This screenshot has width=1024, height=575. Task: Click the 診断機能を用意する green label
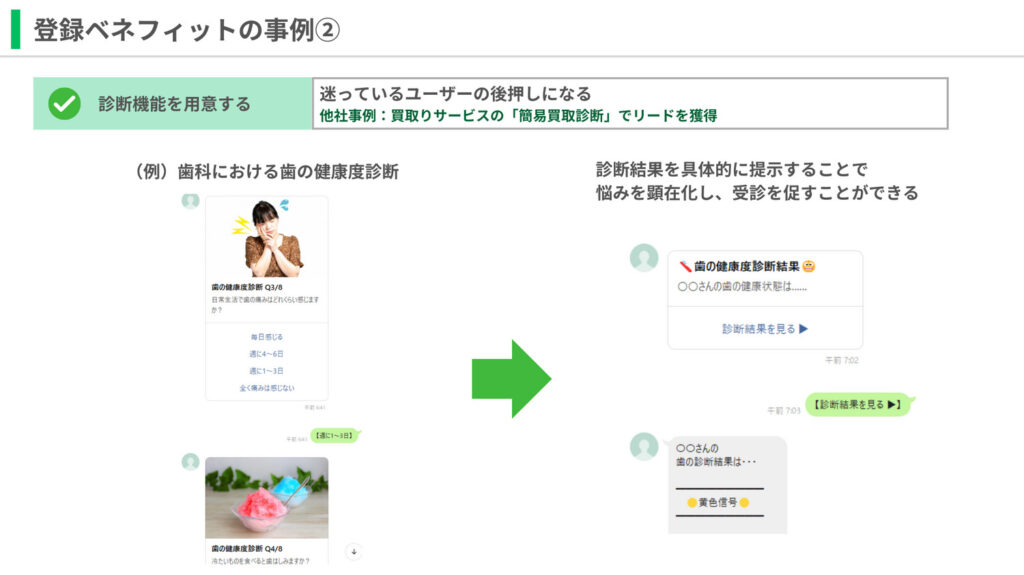point(174,104)
